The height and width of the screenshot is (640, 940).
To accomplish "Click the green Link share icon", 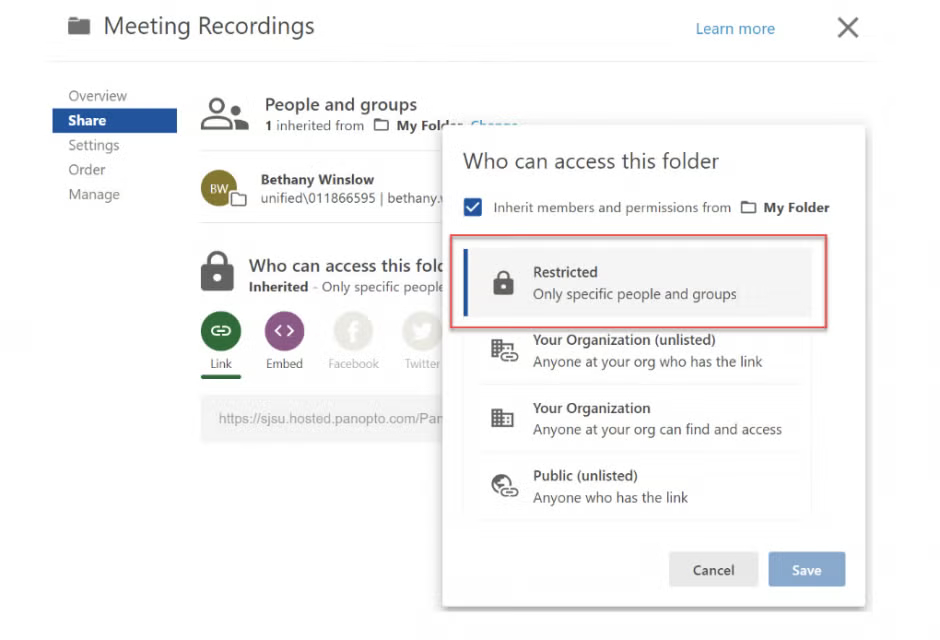I will (221, 331).
